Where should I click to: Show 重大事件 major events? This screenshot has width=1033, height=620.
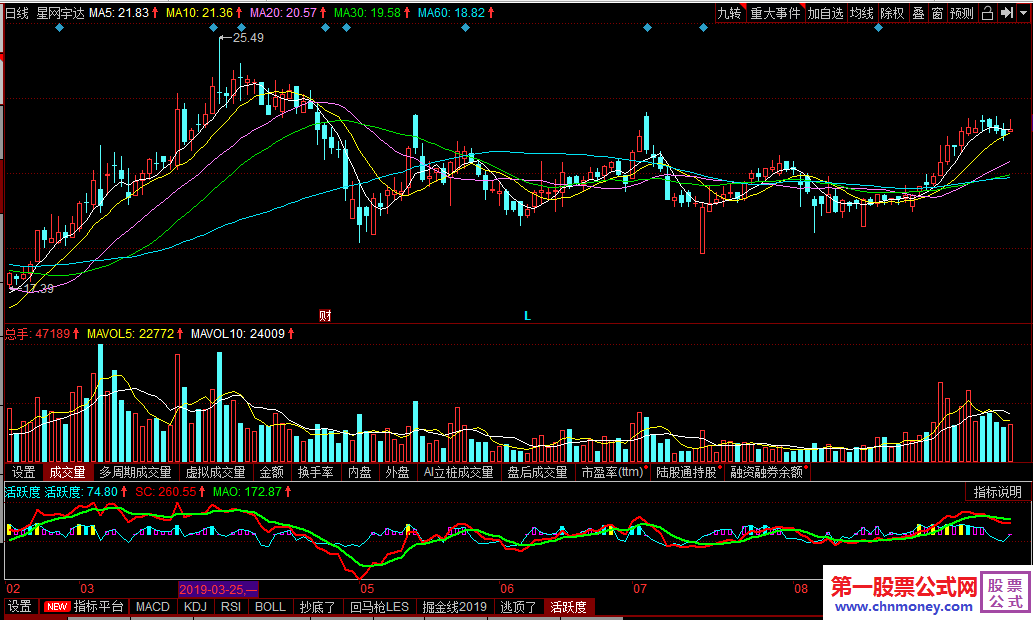775,13
